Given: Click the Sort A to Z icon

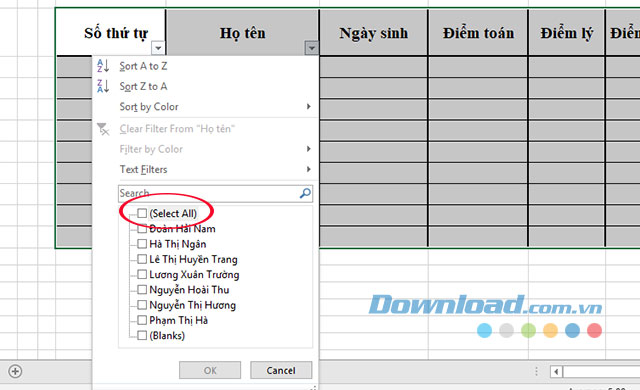Looking at the screenshot, I should [x=103, y=66].
